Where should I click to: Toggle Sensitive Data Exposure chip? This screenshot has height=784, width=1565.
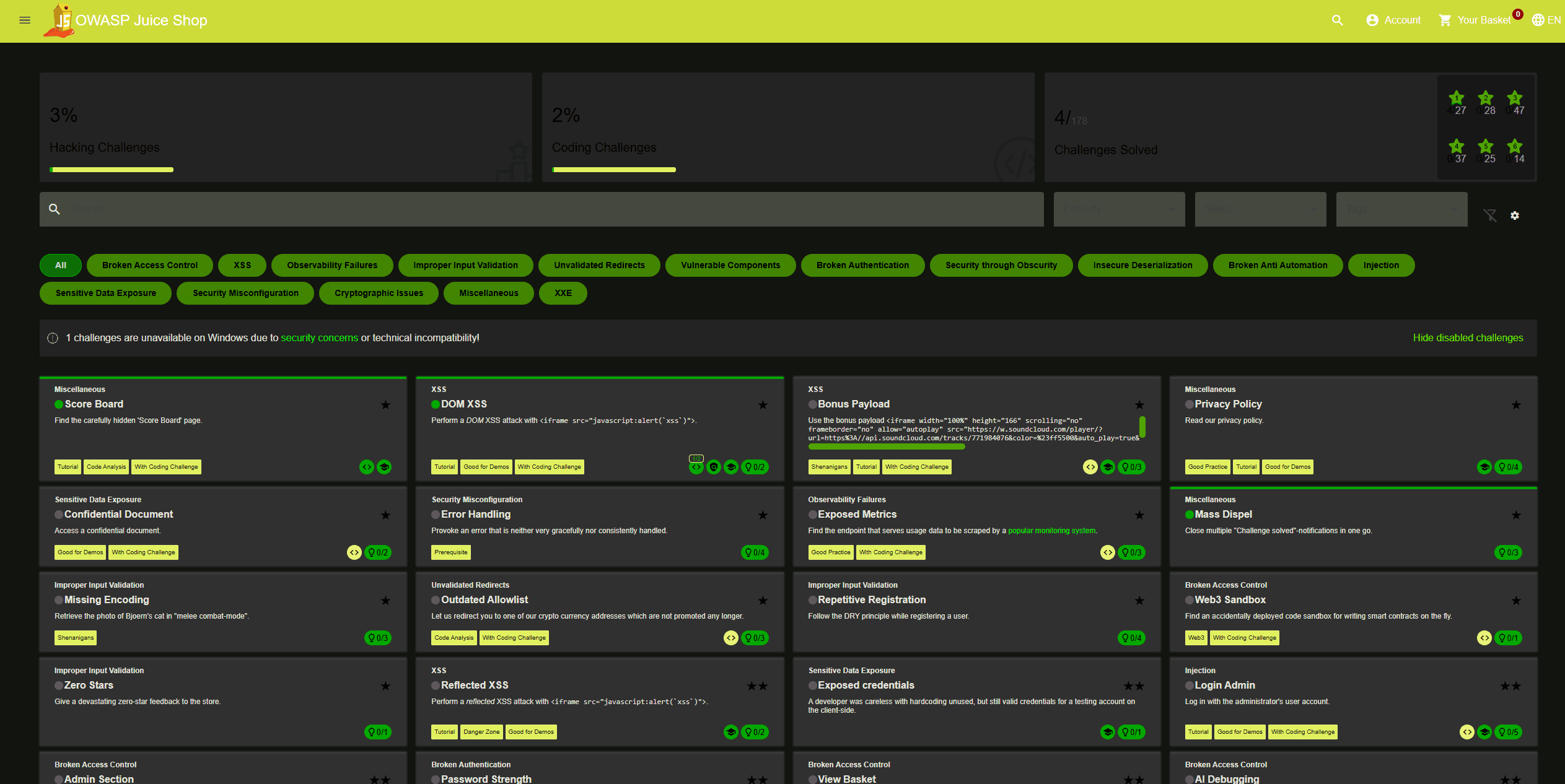tap(106, 293)
